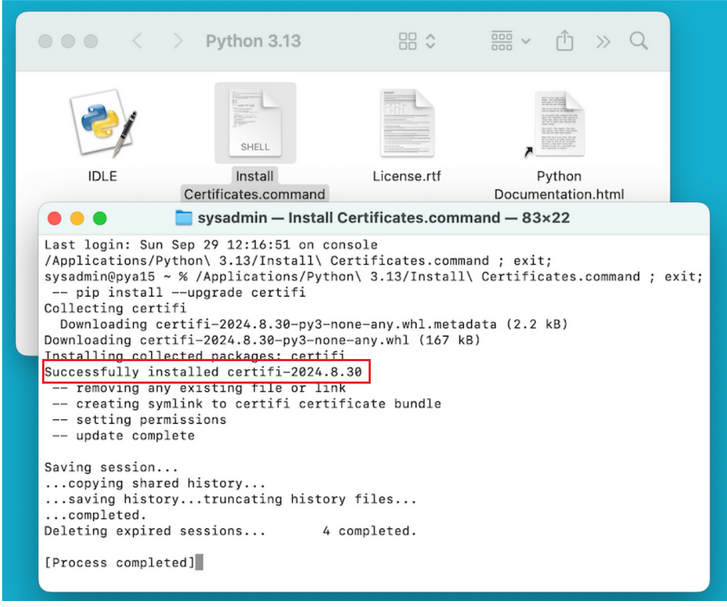Click the Finder window's gray zoom button
The image size is (727, 607).
[91, 41]
